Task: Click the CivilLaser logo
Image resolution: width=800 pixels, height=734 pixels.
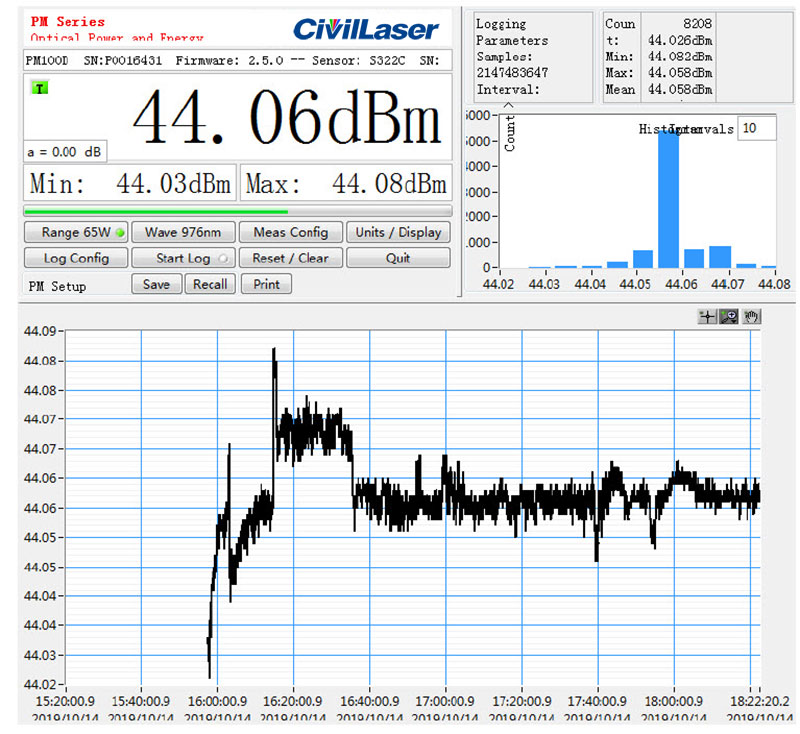Action: [x=367, y=29]
